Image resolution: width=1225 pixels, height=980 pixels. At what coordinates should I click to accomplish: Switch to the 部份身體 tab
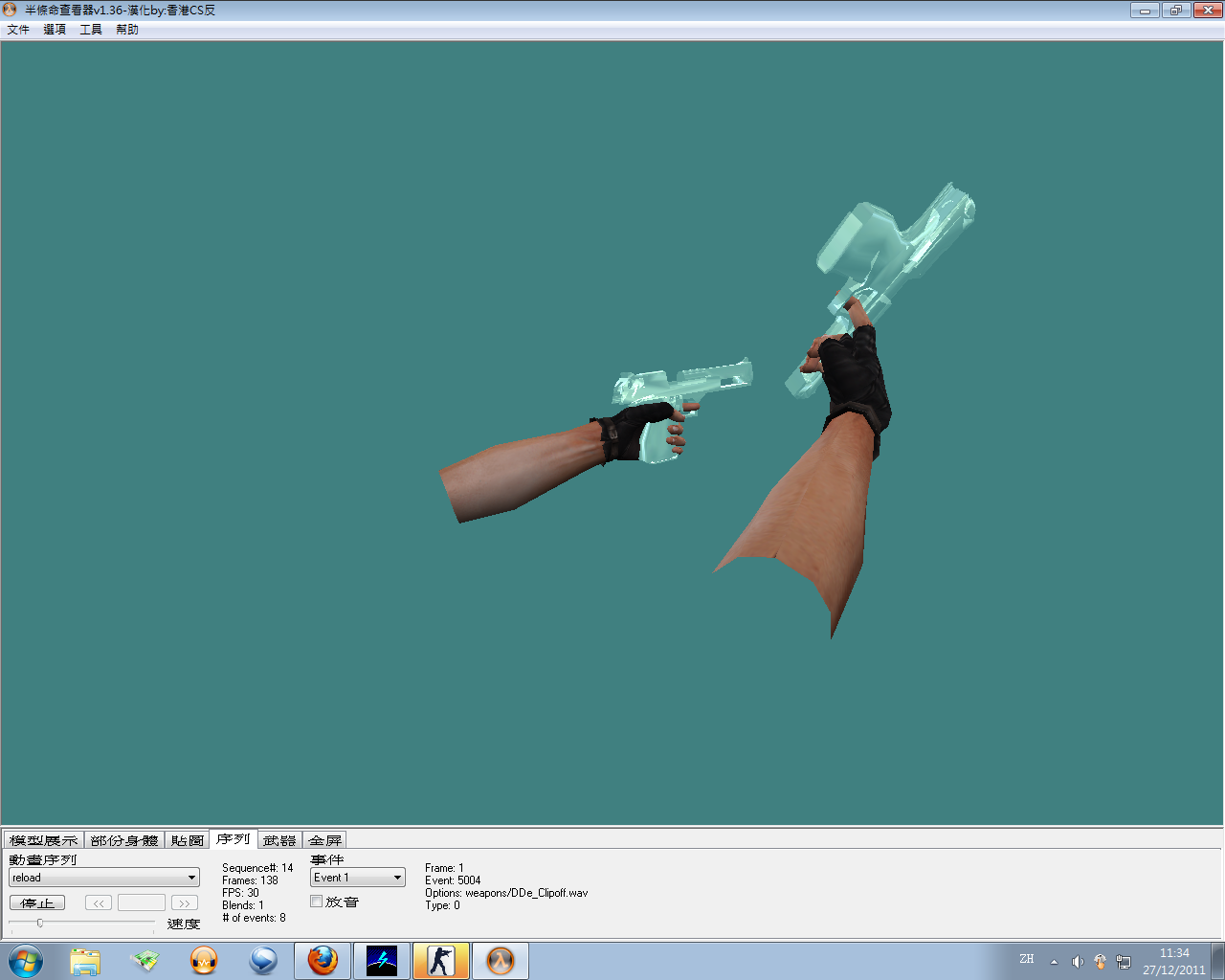(124, 840)
